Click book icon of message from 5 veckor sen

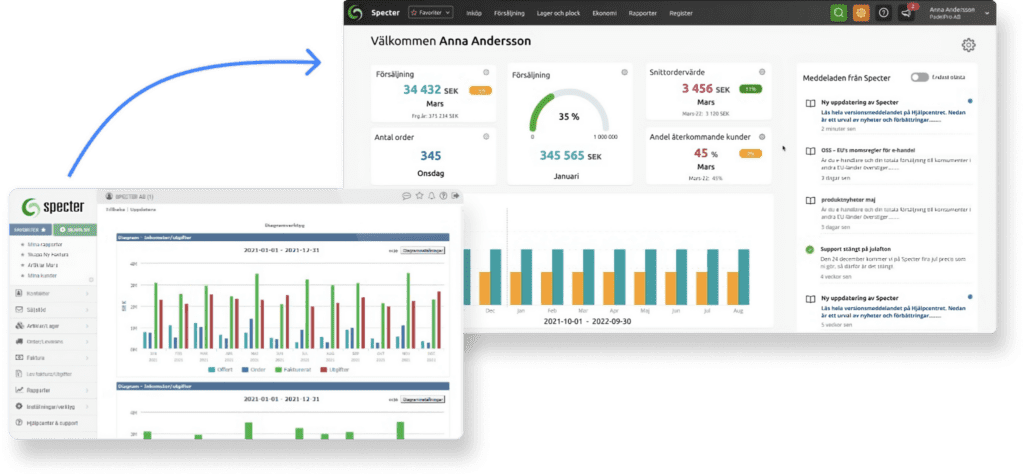pyautogui.click(x=810, y=298)
